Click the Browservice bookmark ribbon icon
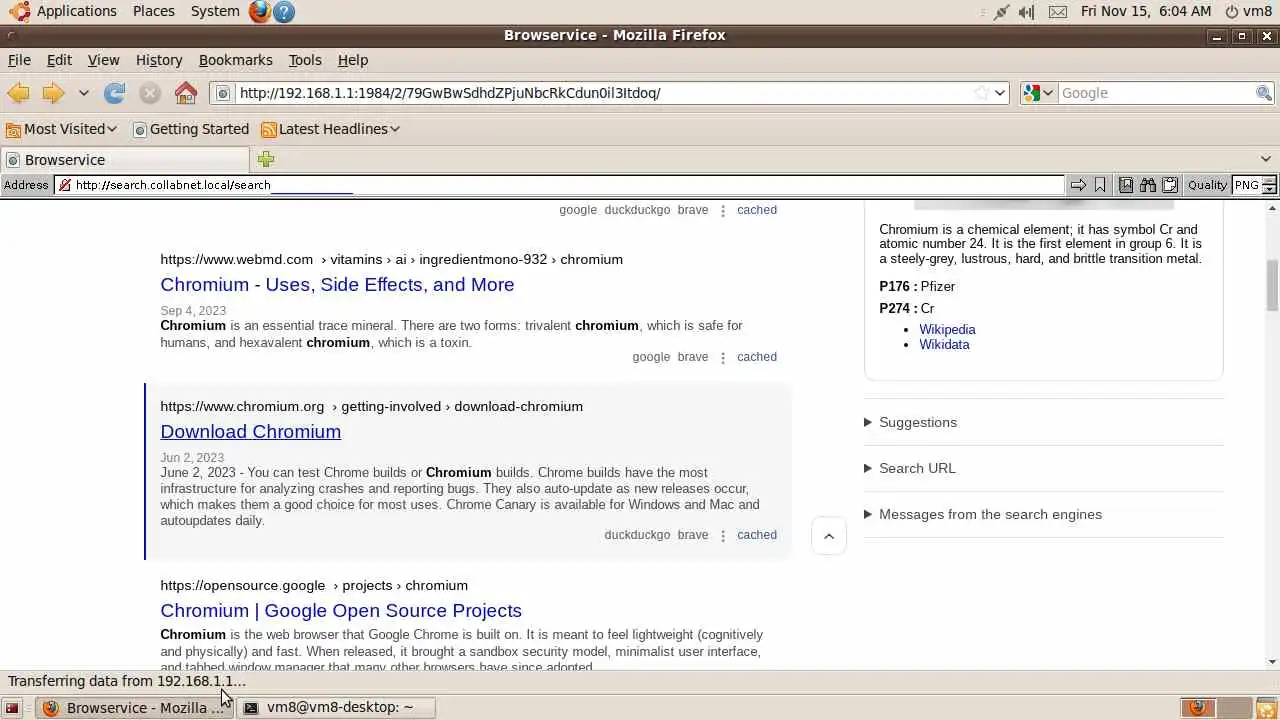1280x720 pixels. pyautogui.click(x=1100, y=185)
